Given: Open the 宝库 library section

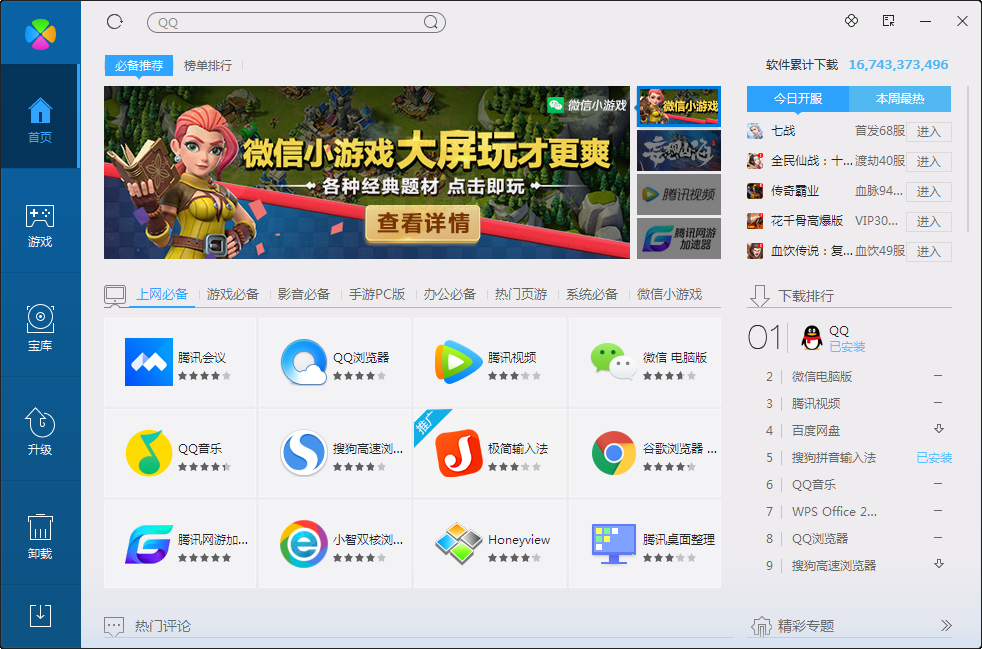Looking at the screenshot, I should coord(40,324).
